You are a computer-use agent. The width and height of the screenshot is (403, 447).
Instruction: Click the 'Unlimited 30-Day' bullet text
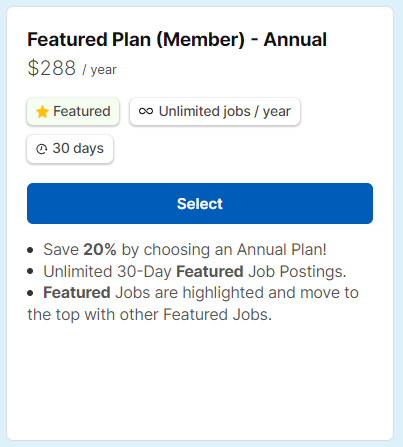(x=107, y=271)
